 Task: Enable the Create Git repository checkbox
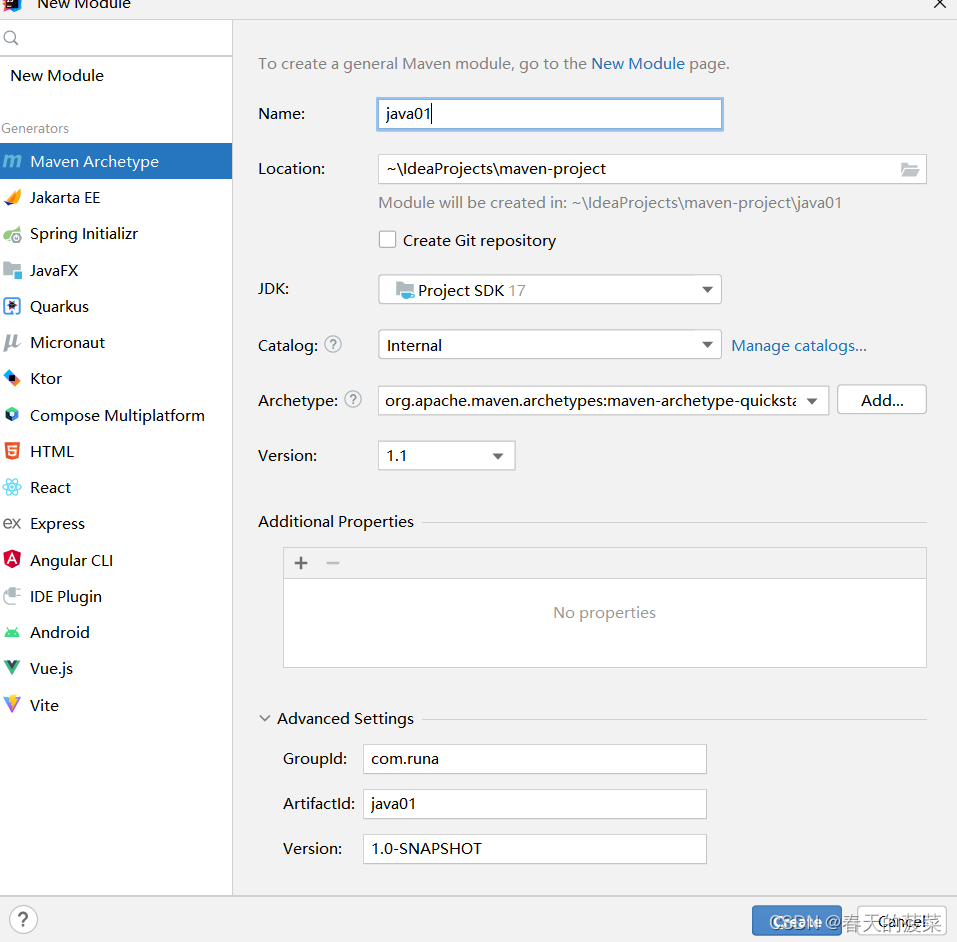pos(387,239)
